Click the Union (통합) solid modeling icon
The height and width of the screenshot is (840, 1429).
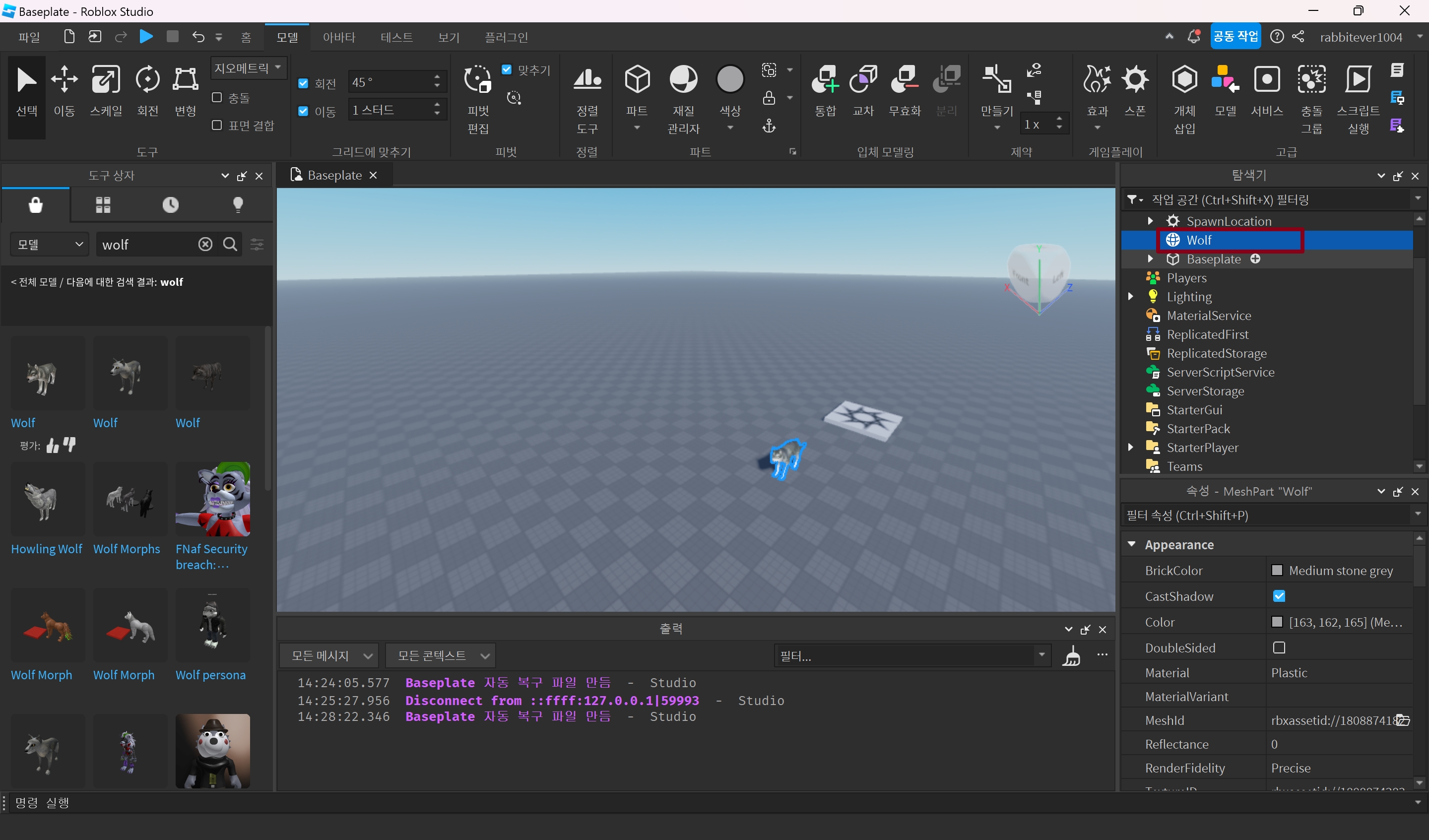[x=825, y=80]
